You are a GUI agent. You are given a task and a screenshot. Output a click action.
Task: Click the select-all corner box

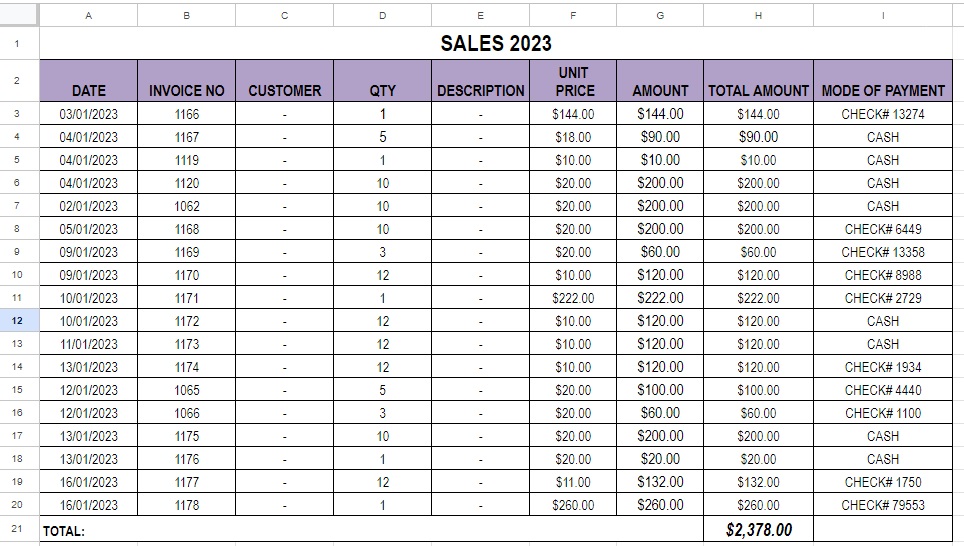[x=18, y=15]
